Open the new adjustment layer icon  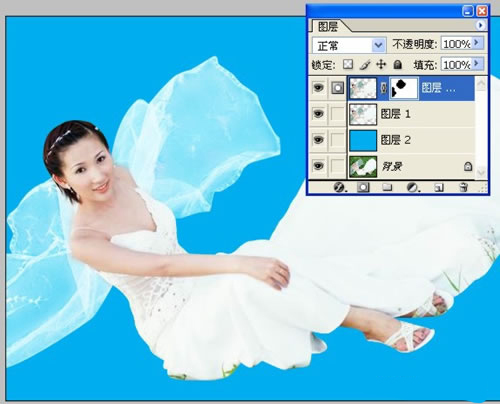pyautogui.click(x=412, y=187)
